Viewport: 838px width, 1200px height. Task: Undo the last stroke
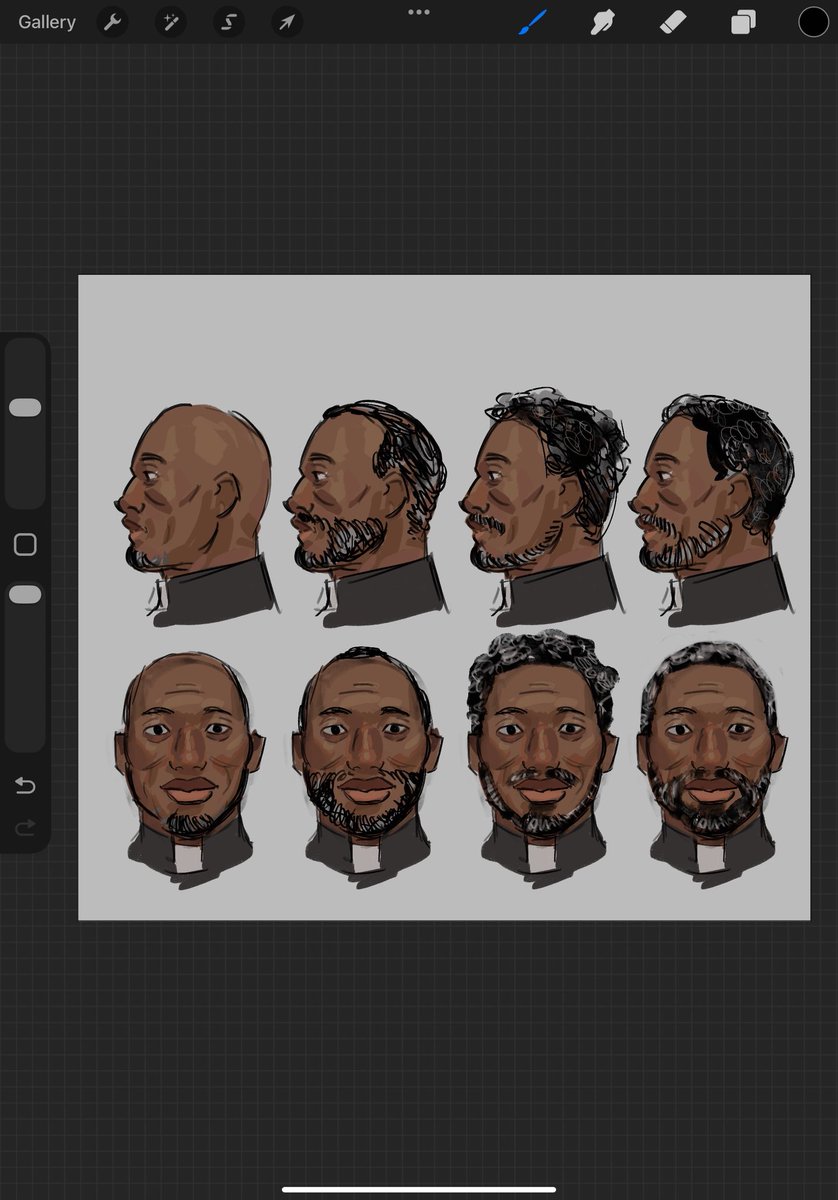pos(25,786)
